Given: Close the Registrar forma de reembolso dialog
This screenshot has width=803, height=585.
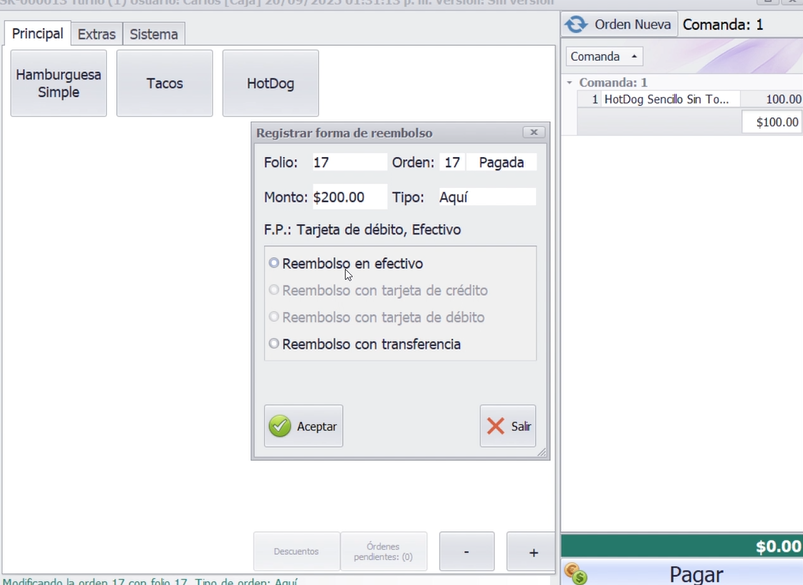Looking at the screenshot, I should tap(534, 132).
